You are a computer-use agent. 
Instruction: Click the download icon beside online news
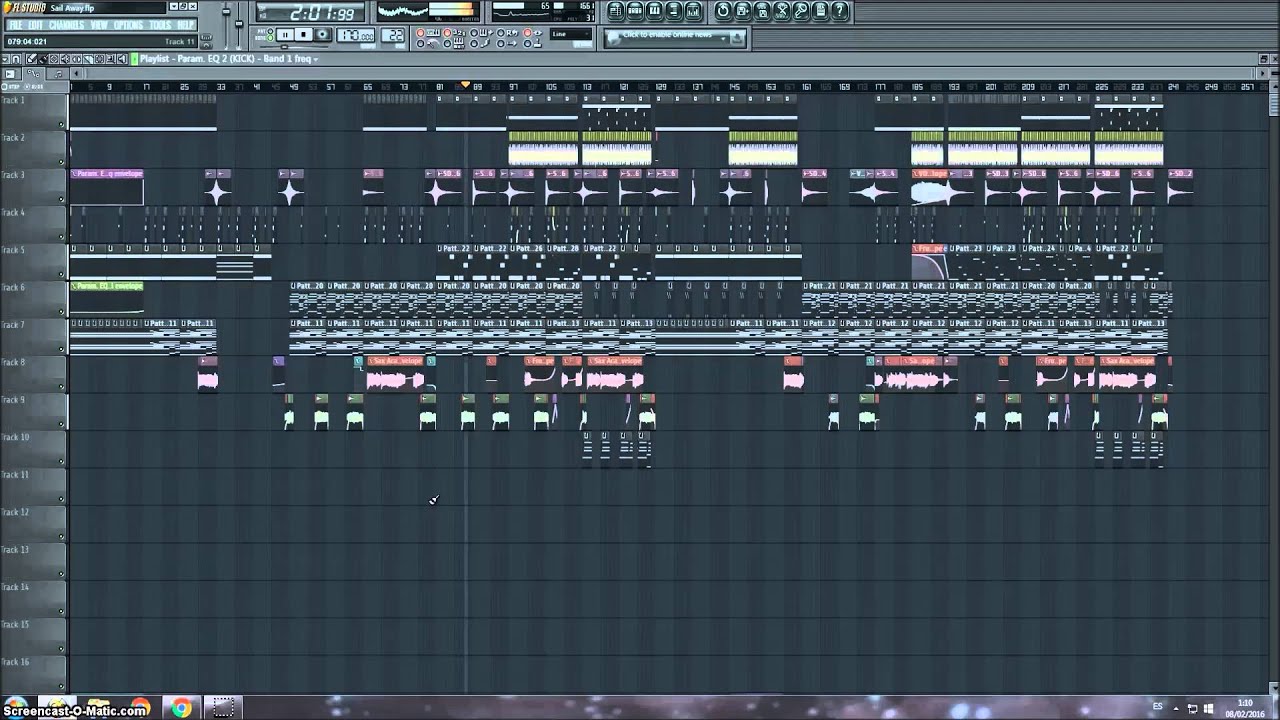737,38
